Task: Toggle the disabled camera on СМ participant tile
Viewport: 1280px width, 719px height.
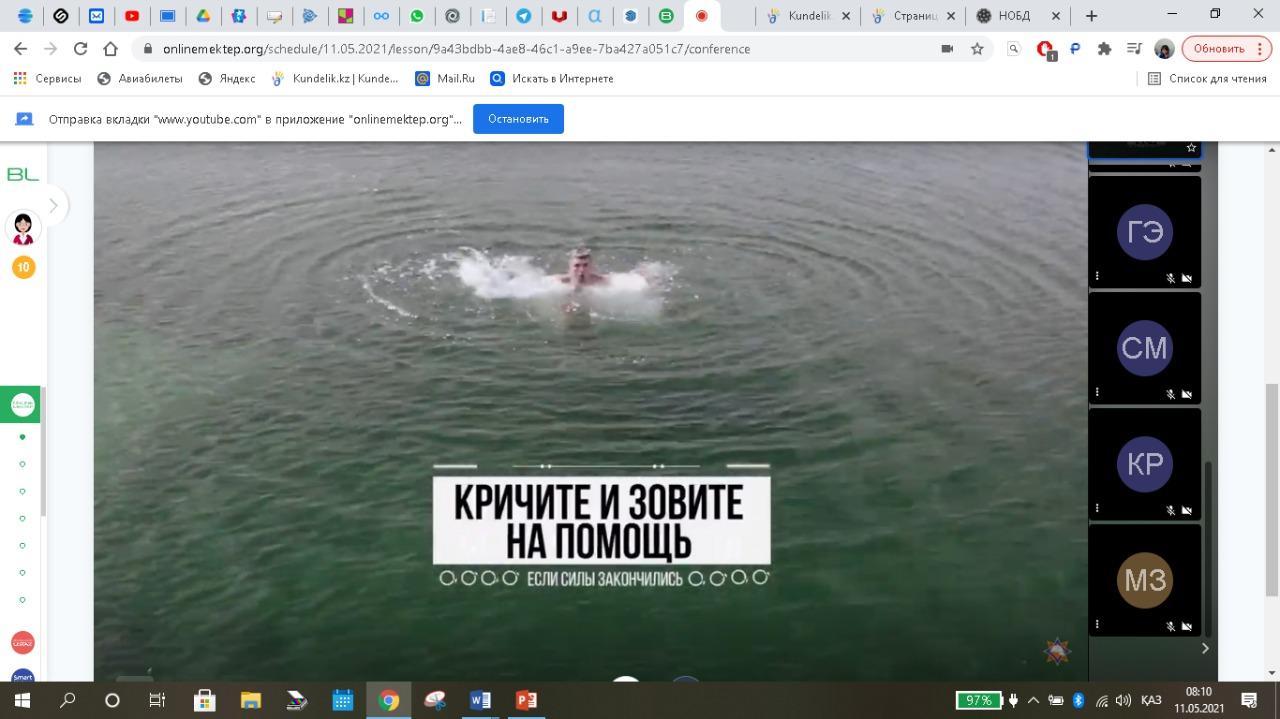Action: (x=1187, y=394)
